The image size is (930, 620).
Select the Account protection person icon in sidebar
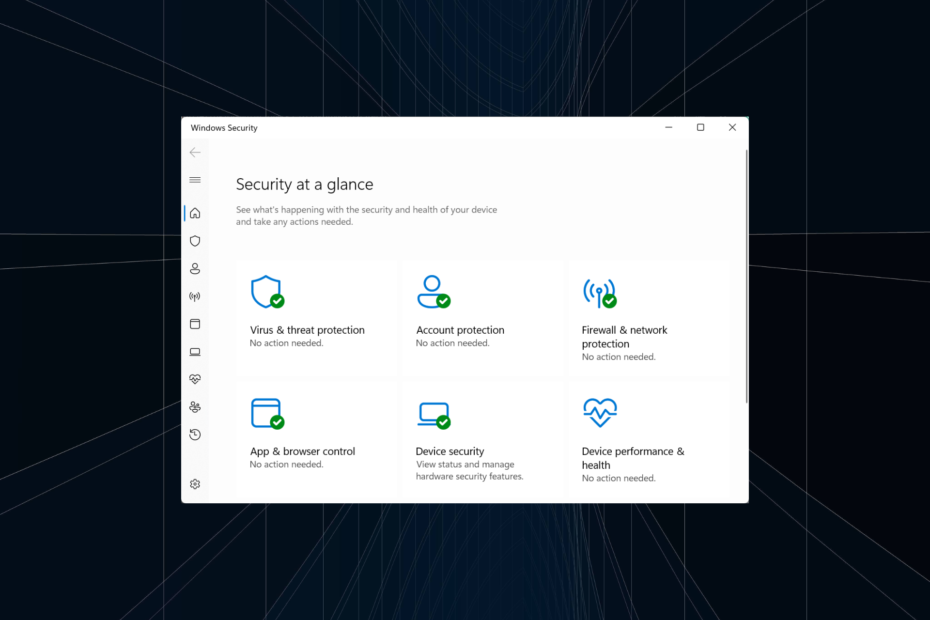[x=195, y=268]
